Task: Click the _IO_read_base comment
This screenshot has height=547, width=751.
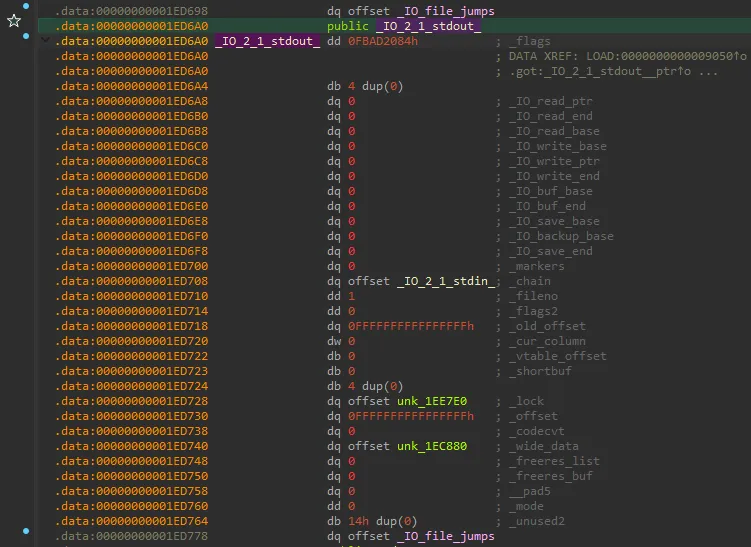Action: pyautogui.click(x=554, y=131)
